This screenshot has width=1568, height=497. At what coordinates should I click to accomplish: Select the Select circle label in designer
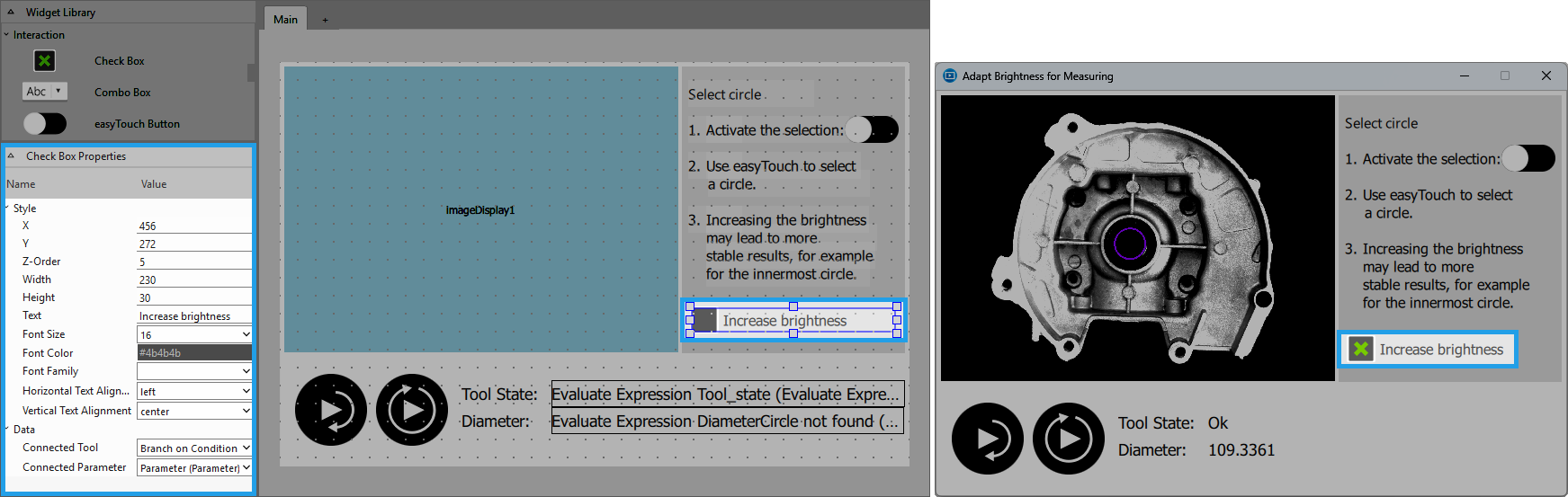725,94
